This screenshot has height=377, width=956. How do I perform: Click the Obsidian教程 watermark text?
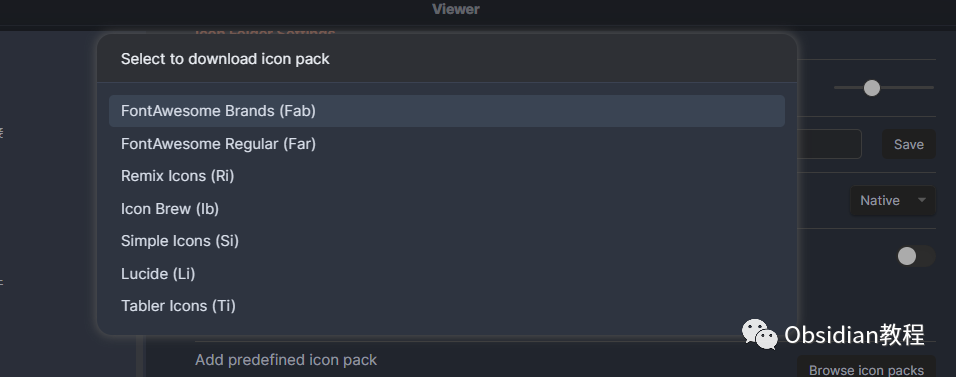[854, 334]
